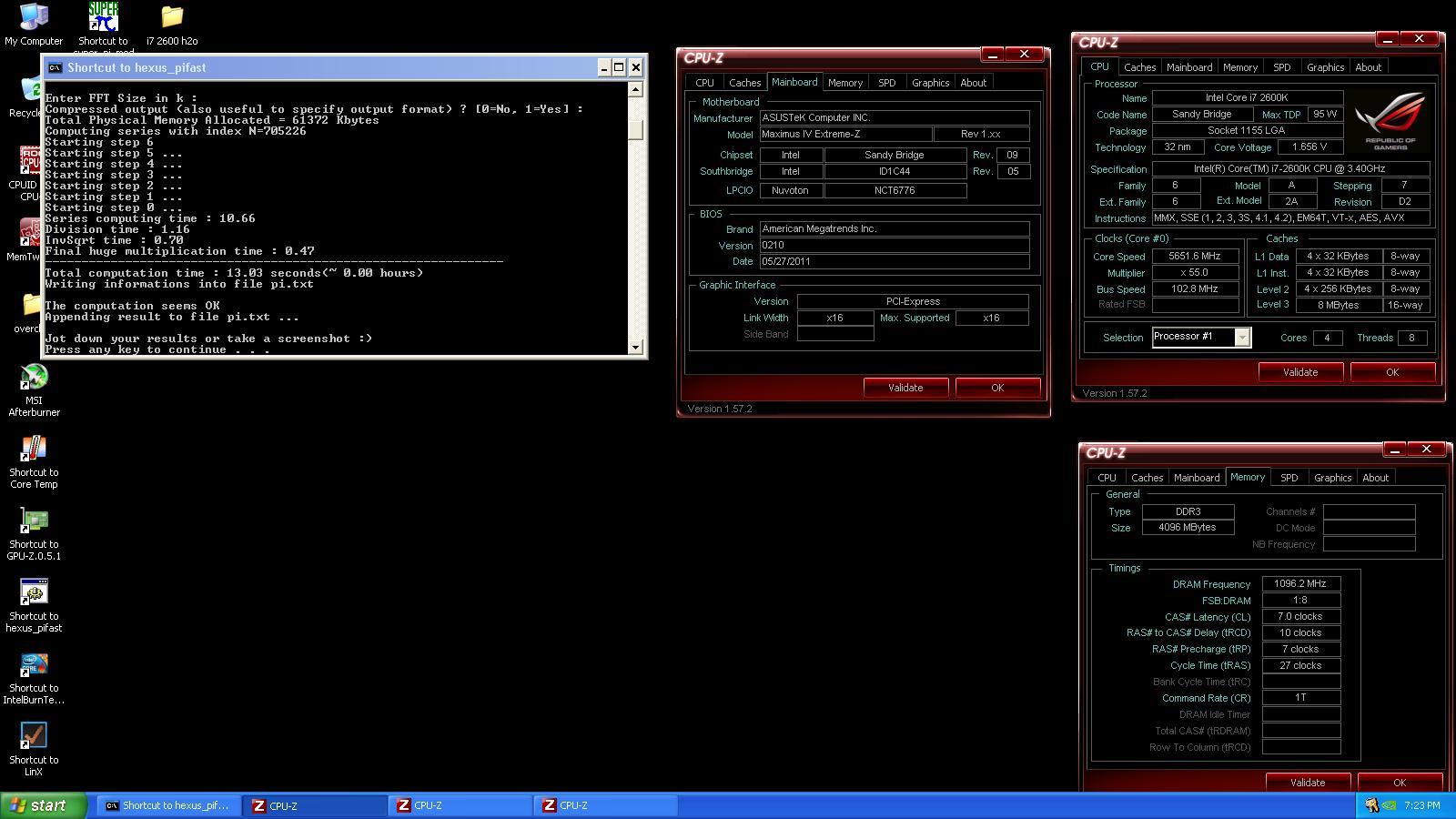Click the Link Width value x16
This screenshot has width=1456, height=819.
click(x=835, y=318)
